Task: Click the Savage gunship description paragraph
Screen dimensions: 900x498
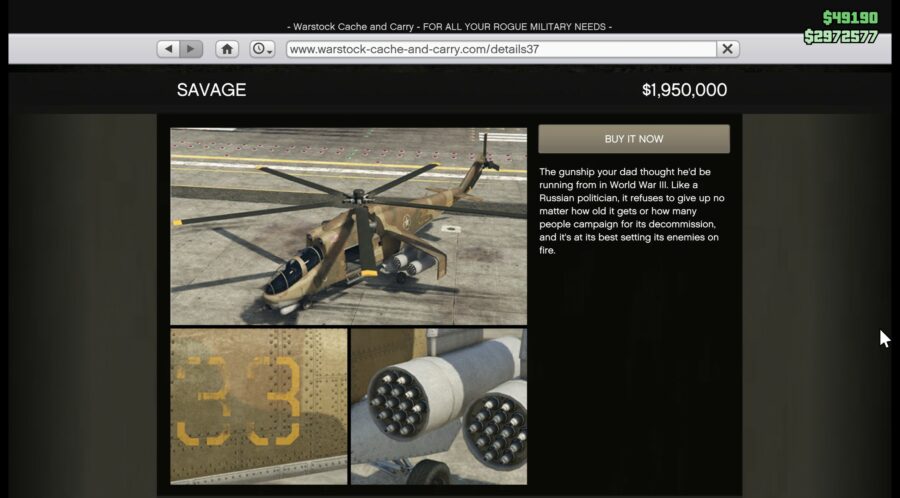Action: tap(632, 211)
